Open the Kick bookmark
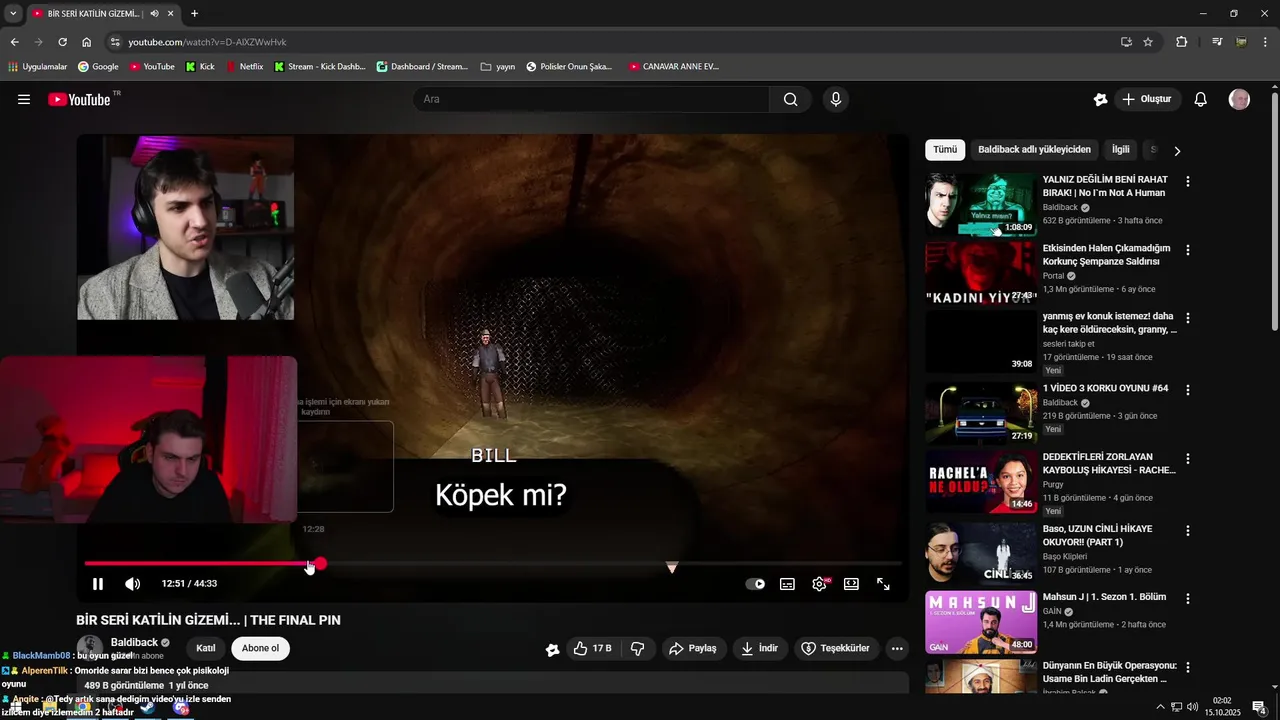 (x=200, y=67)
